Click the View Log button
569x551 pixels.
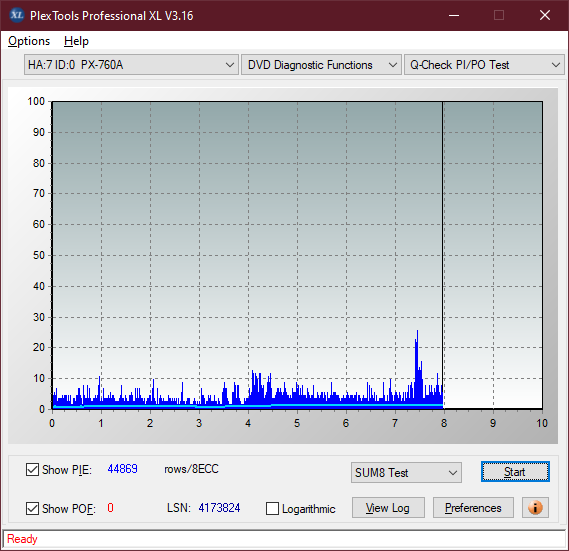388,507
